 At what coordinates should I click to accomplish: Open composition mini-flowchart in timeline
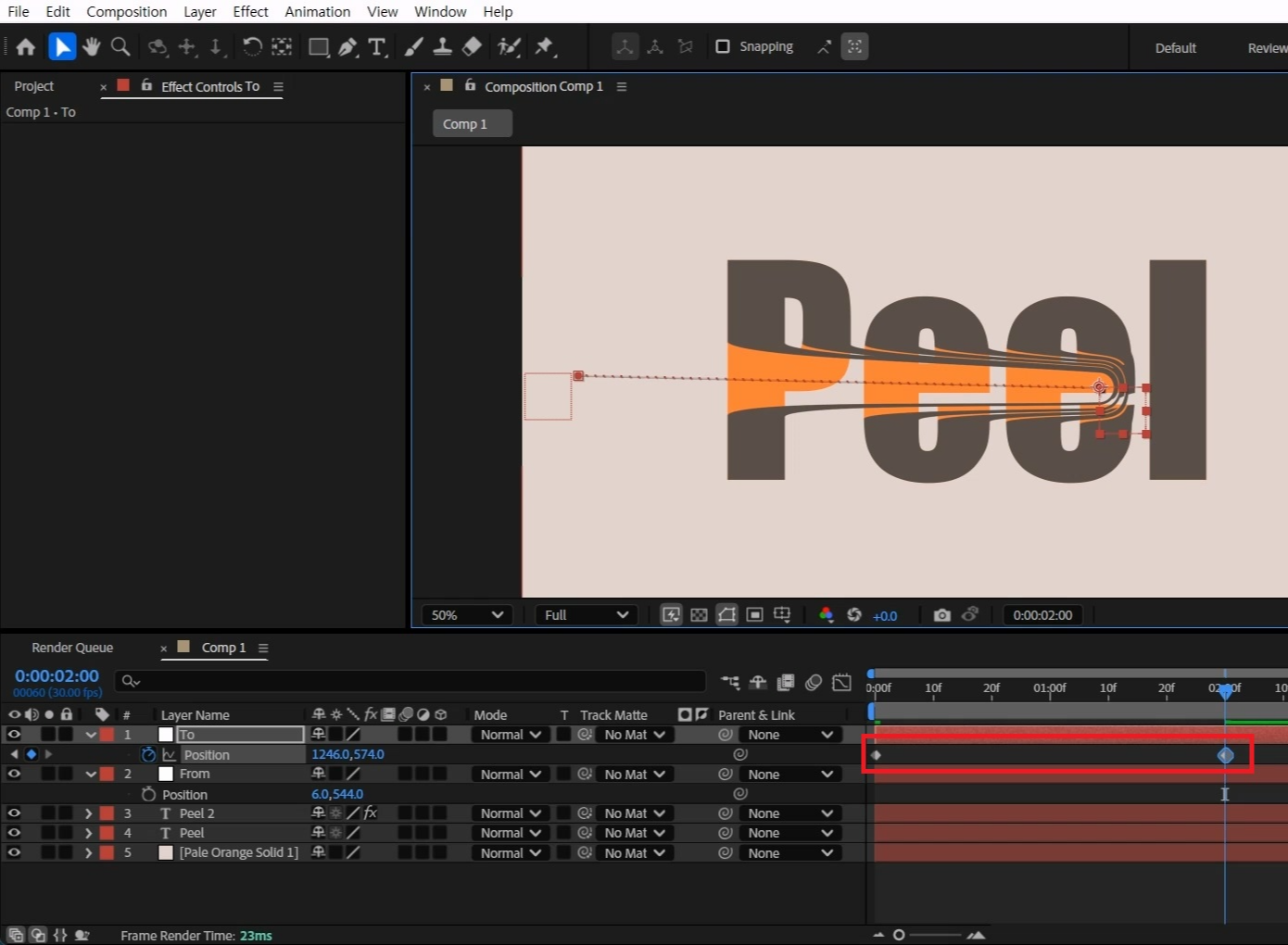pos(730,683)
